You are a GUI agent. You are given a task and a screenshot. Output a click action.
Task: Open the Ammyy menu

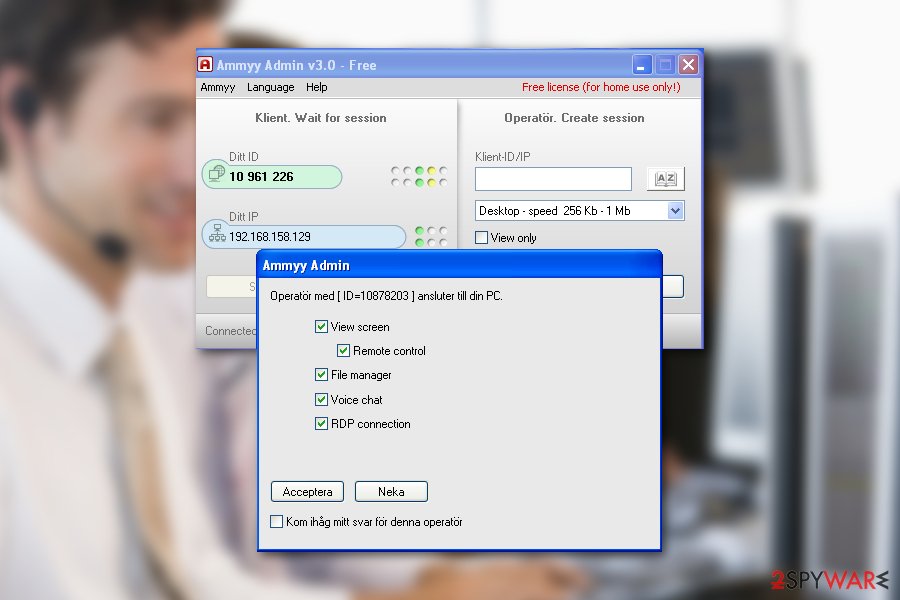[x=218, y=87]
